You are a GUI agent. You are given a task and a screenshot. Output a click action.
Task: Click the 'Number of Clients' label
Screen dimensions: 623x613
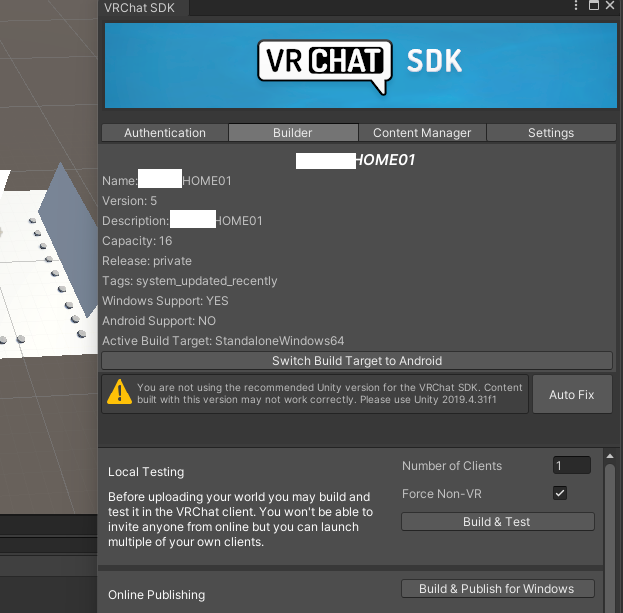[x=452, y=466]
